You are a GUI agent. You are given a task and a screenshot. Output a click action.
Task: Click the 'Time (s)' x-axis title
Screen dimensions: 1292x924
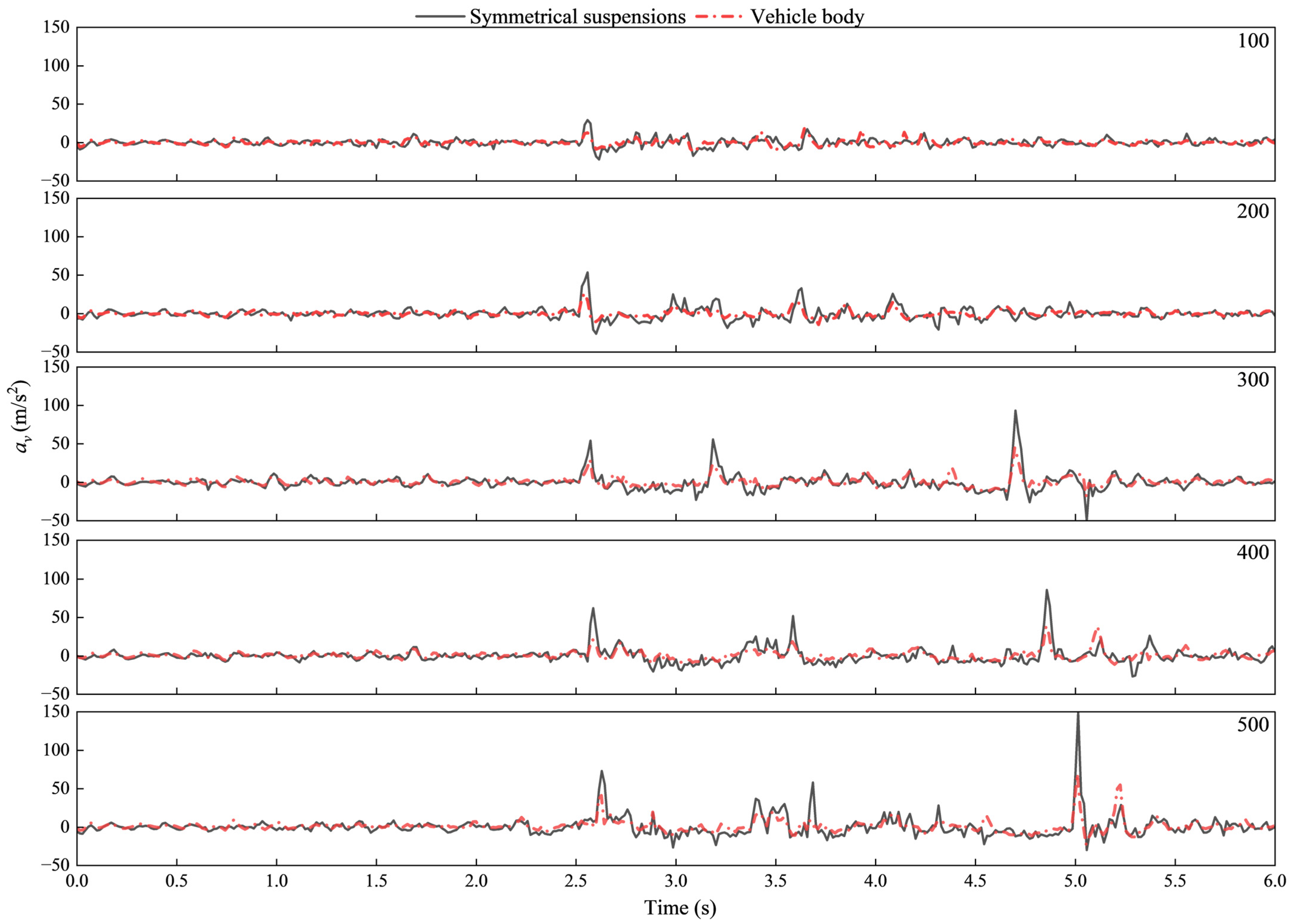680,907
